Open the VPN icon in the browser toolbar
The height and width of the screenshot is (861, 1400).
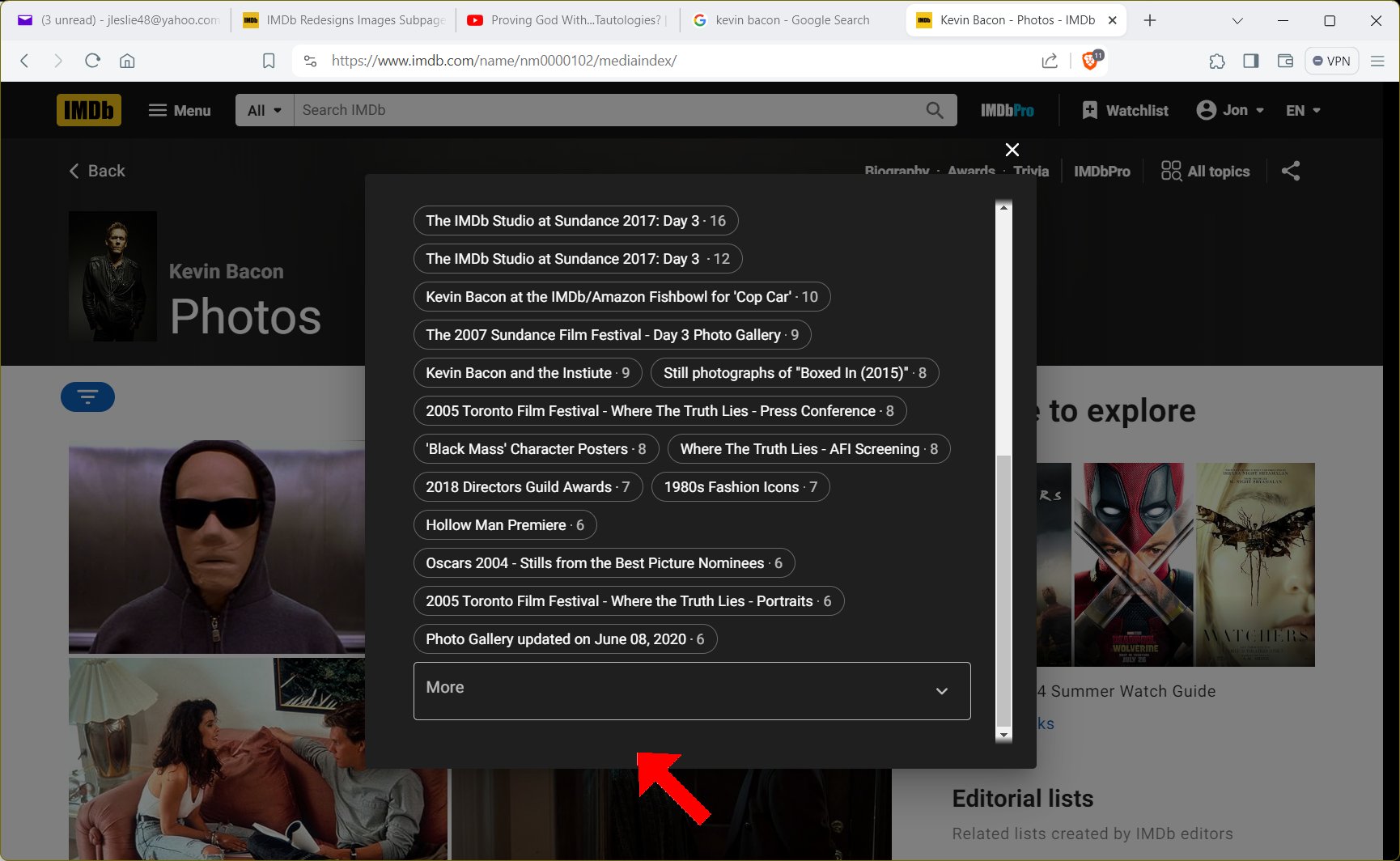click(1331, 61)
